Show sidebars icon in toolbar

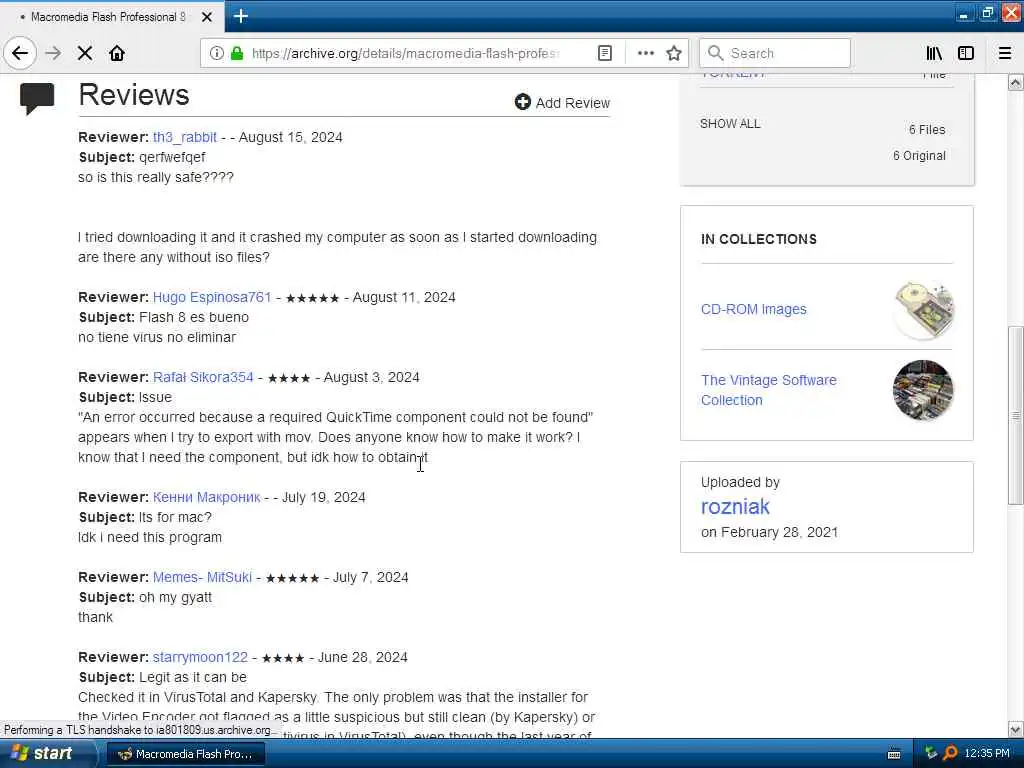(x=966, y=53)
